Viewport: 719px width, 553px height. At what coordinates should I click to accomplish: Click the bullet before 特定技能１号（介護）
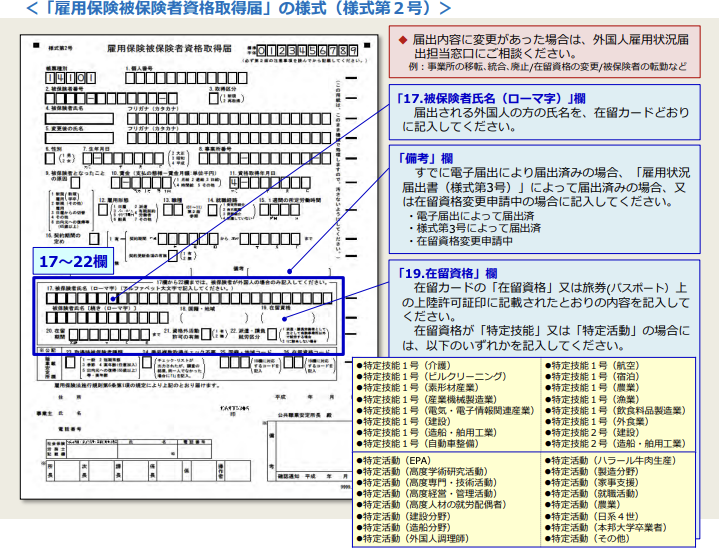(x=361, y=367)
